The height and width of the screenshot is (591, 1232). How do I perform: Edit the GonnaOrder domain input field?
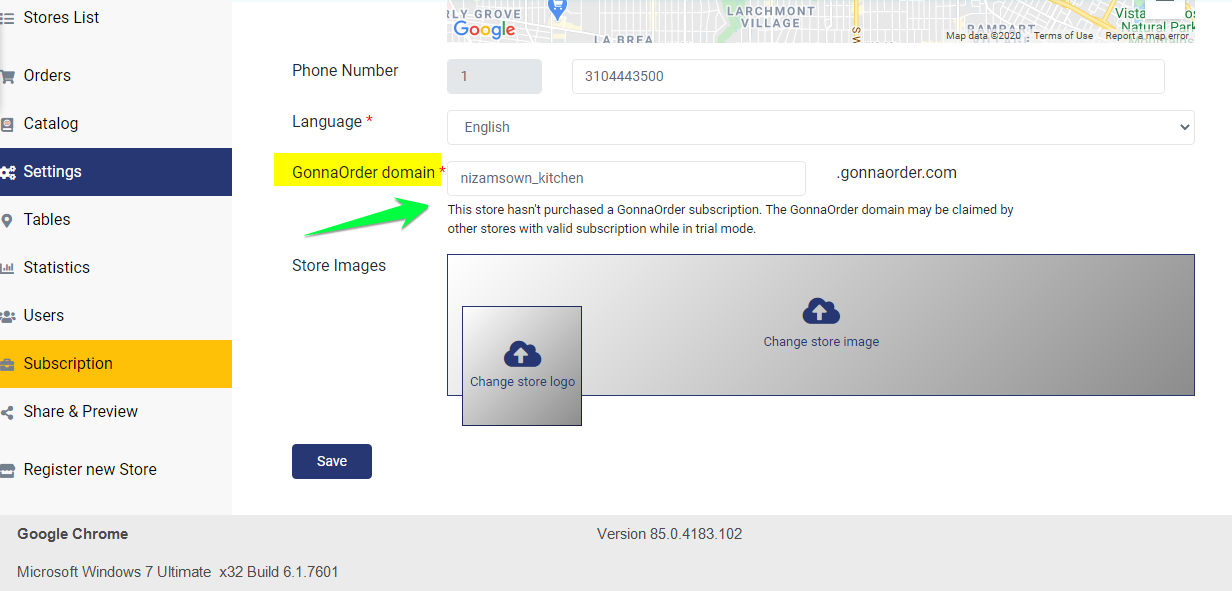626,178
